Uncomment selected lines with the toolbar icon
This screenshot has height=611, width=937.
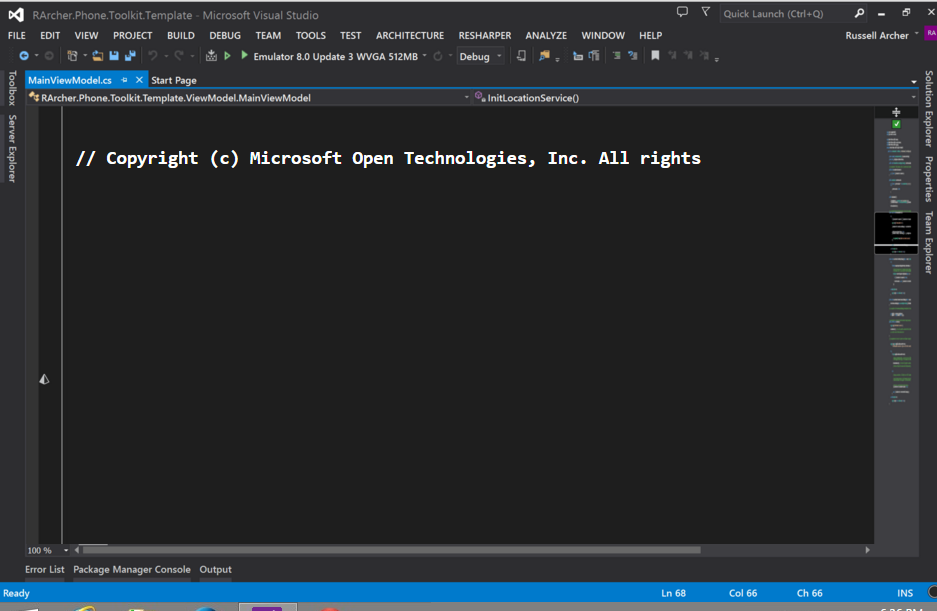632,56
